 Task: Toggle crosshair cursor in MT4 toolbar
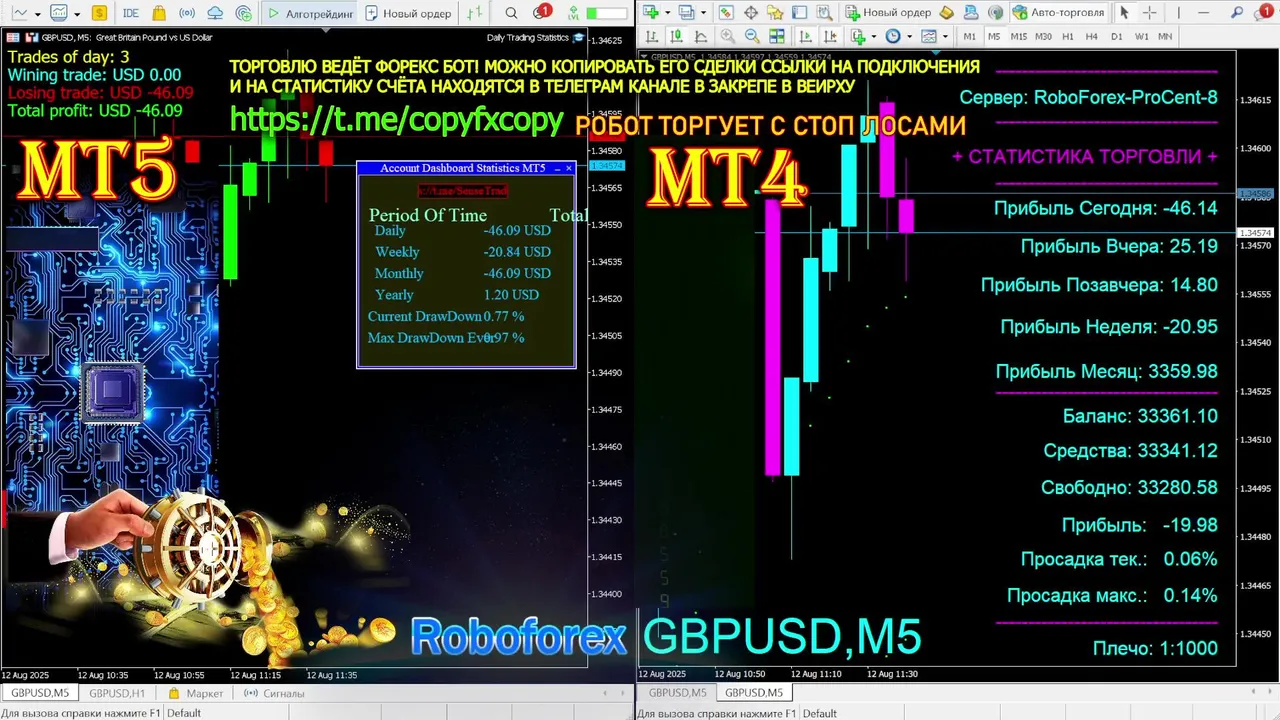pos(1149,12)
